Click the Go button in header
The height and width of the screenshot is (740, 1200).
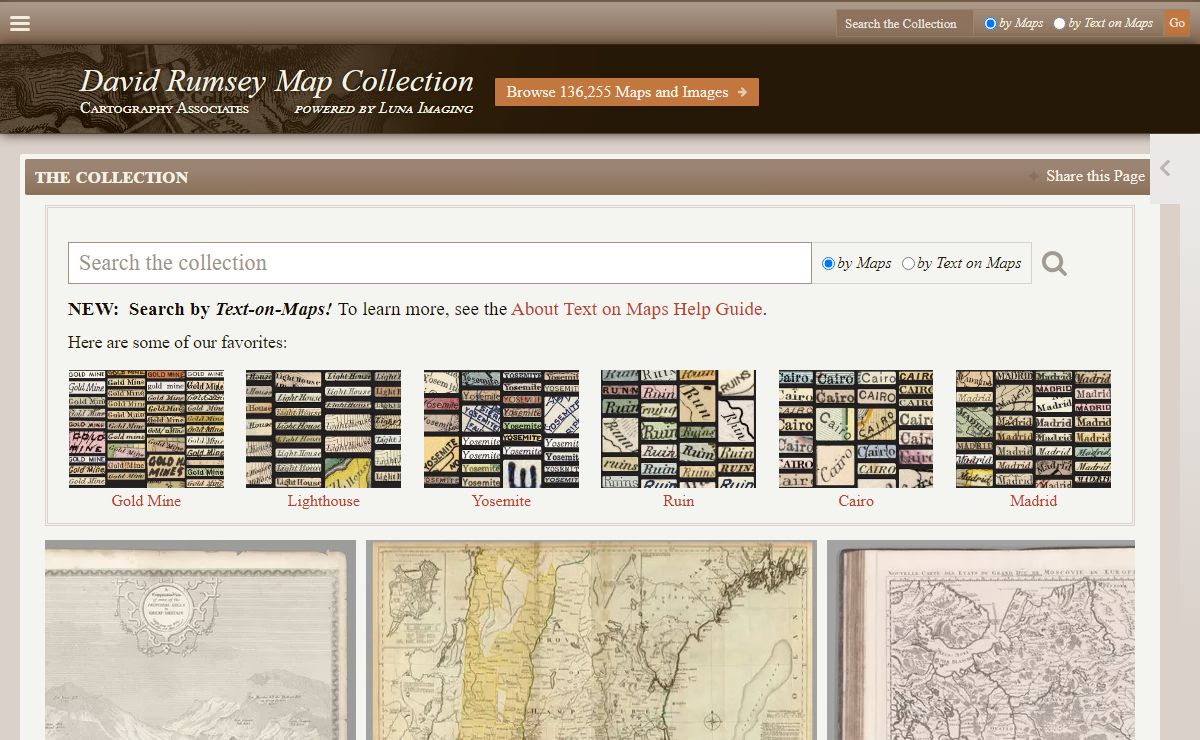point(1177,23)
